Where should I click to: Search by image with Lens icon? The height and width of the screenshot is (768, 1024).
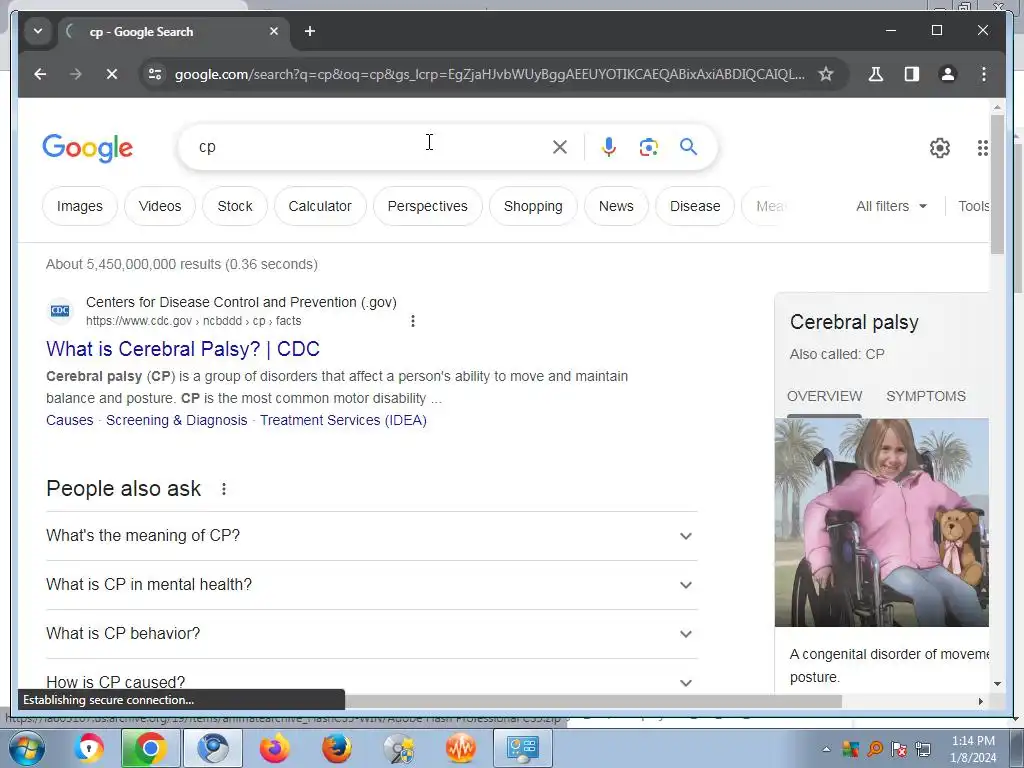(648, 147)
